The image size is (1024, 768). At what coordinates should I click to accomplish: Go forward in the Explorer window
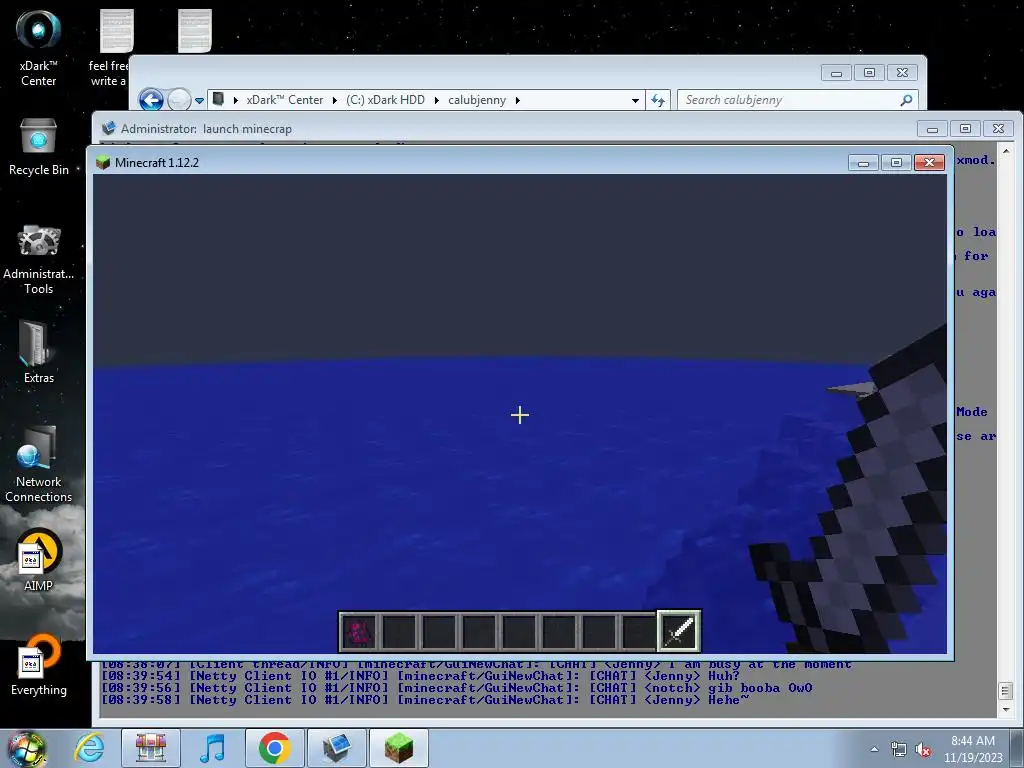click(x=179, y=100)
